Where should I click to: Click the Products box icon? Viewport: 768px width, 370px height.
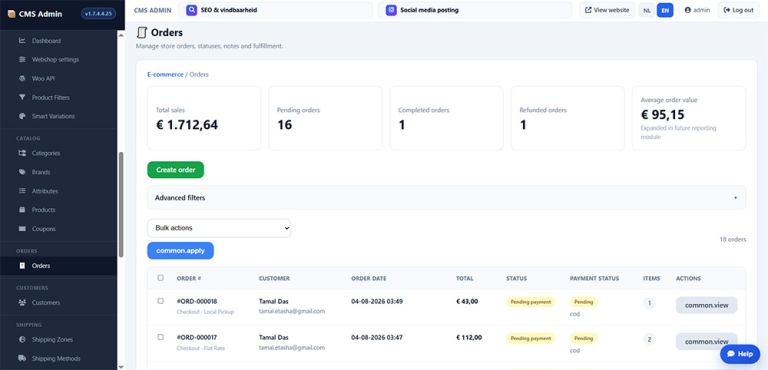(22, 210)
